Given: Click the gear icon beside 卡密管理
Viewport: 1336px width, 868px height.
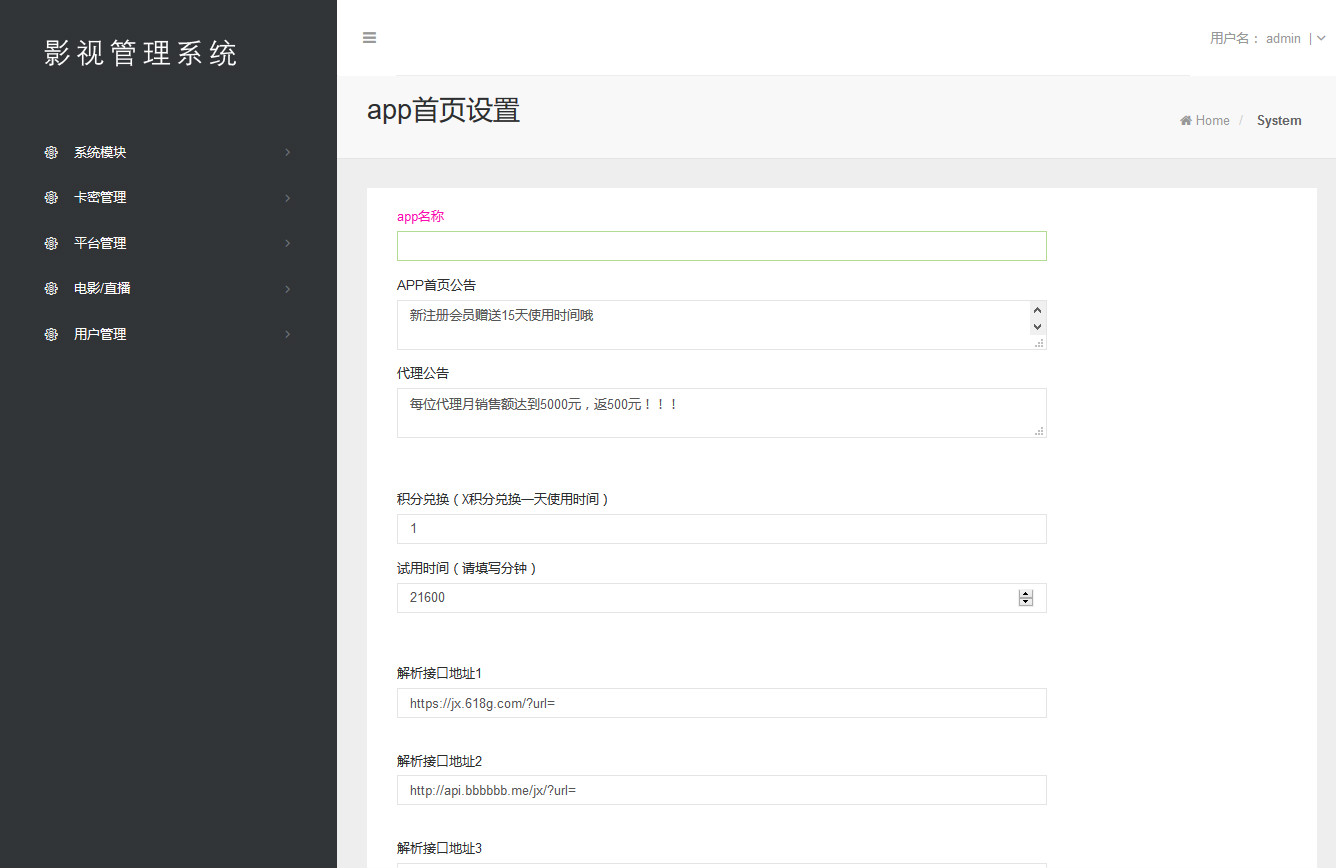Looking at the screenshot, I should 51,198.
